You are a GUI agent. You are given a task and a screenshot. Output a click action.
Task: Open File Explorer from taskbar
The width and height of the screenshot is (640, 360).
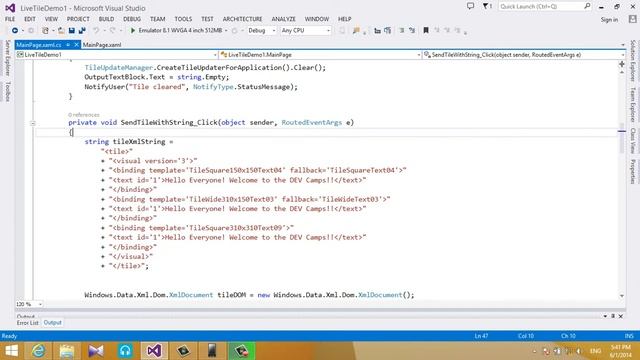(67, 351)
